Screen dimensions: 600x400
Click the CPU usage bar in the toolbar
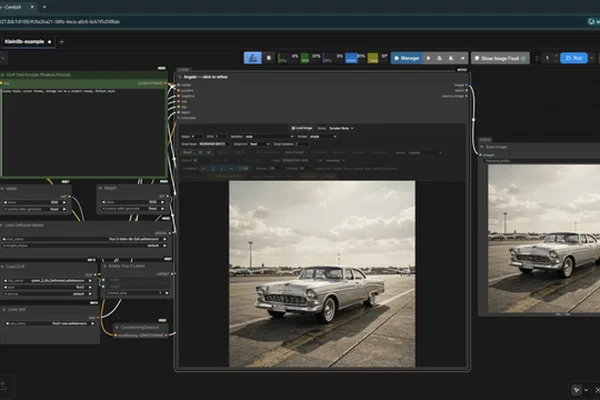point(288,58)
